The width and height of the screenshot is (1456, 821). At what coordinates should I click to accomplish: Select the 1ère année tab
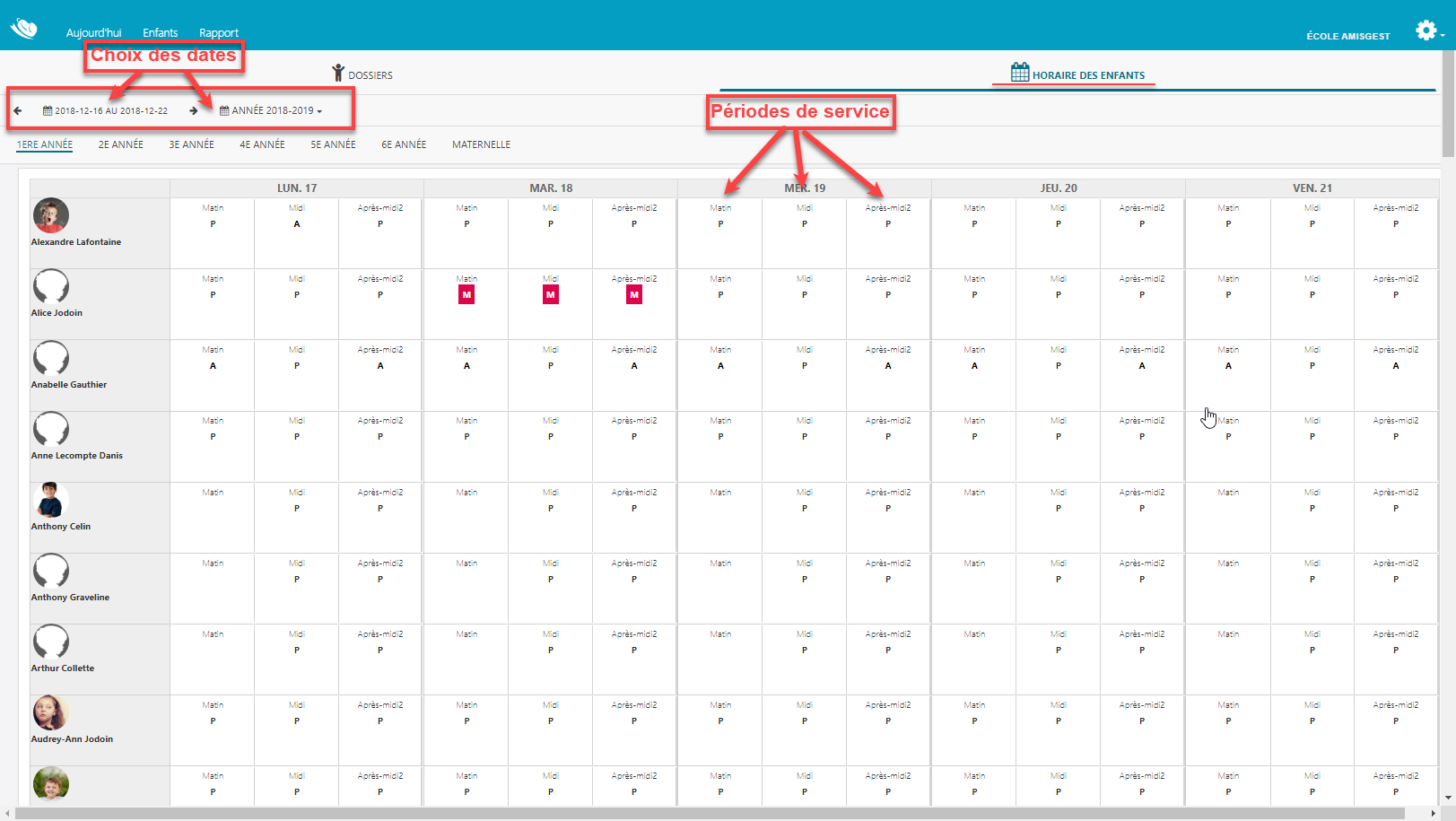coord(45,144)
